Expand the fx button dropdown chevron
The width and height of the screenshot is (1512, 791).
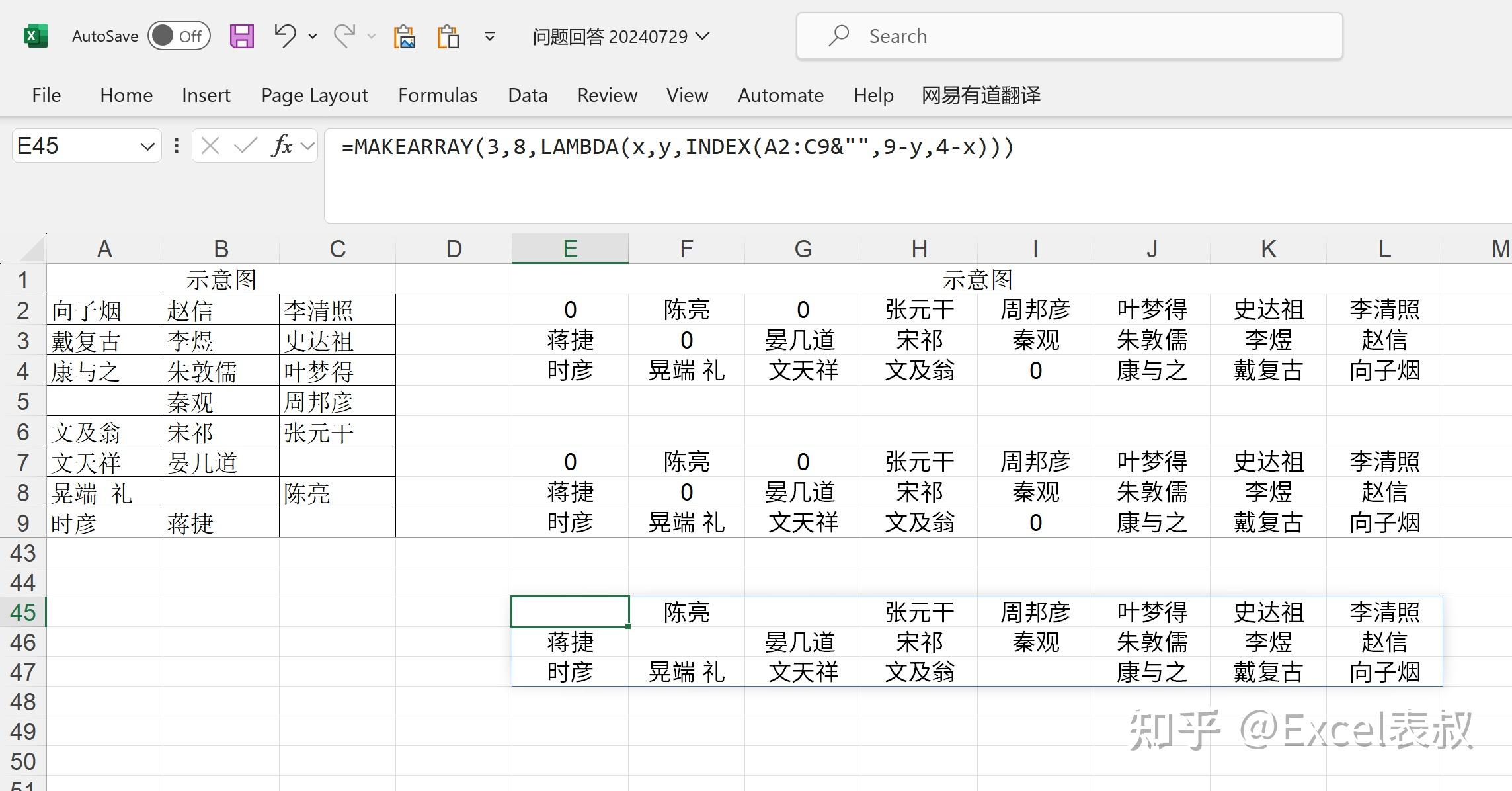(307, 146)
